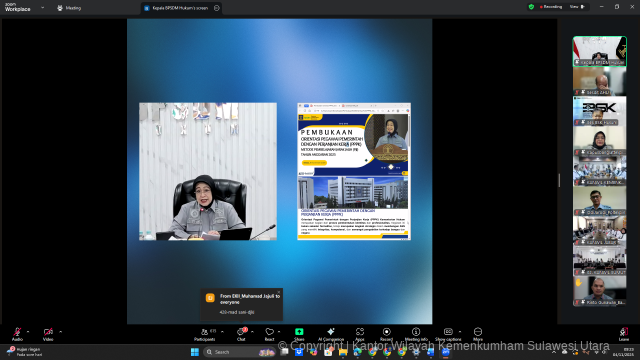Select the BSK logo participant thumbnail
This screenshot has height=360, width=640.
click(x=600, y=111)
